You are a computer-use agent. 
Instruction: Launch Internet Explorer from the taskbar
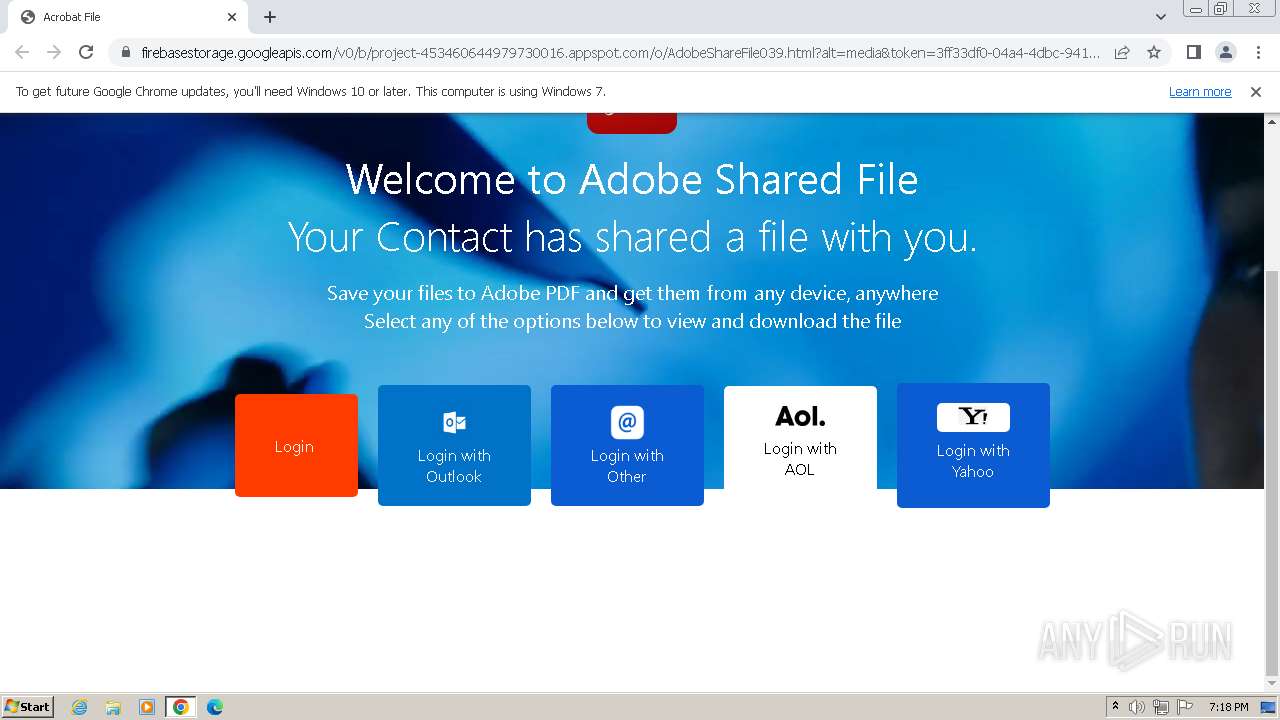tap(80, 707)
